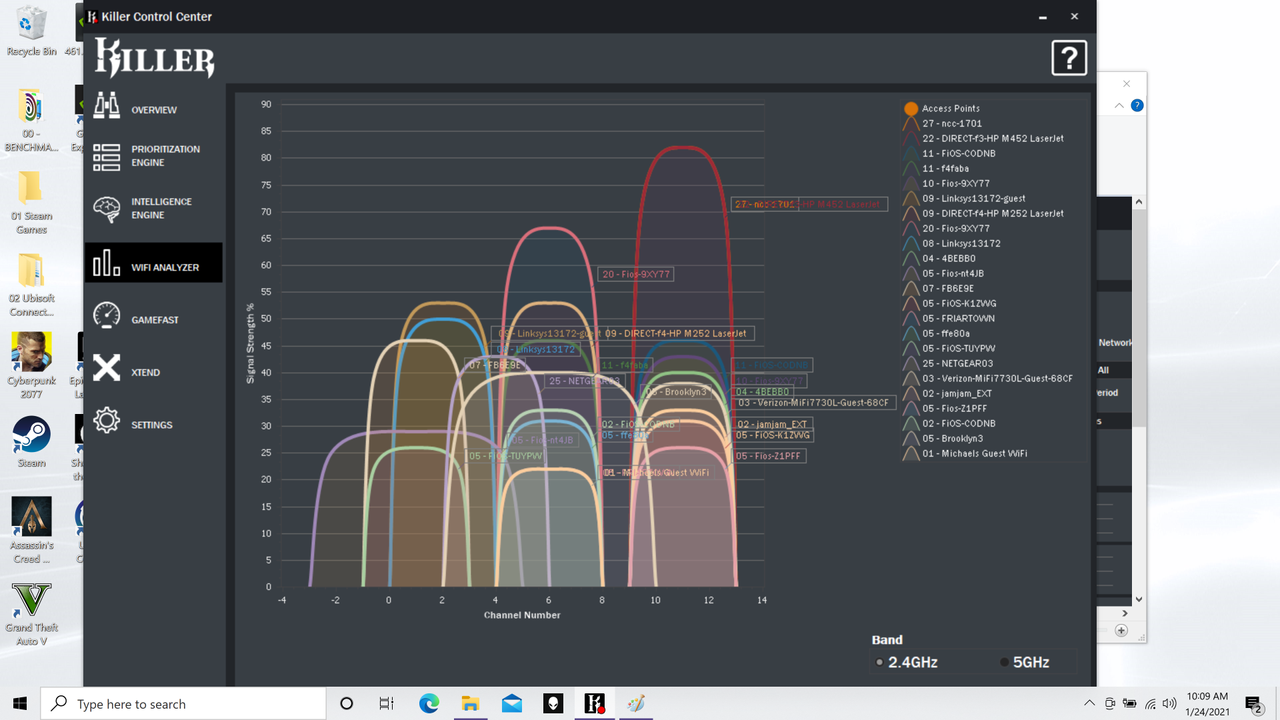Show hidden system tray icons
Viewport: 1280px width, 720px height.
(1089, 704)
